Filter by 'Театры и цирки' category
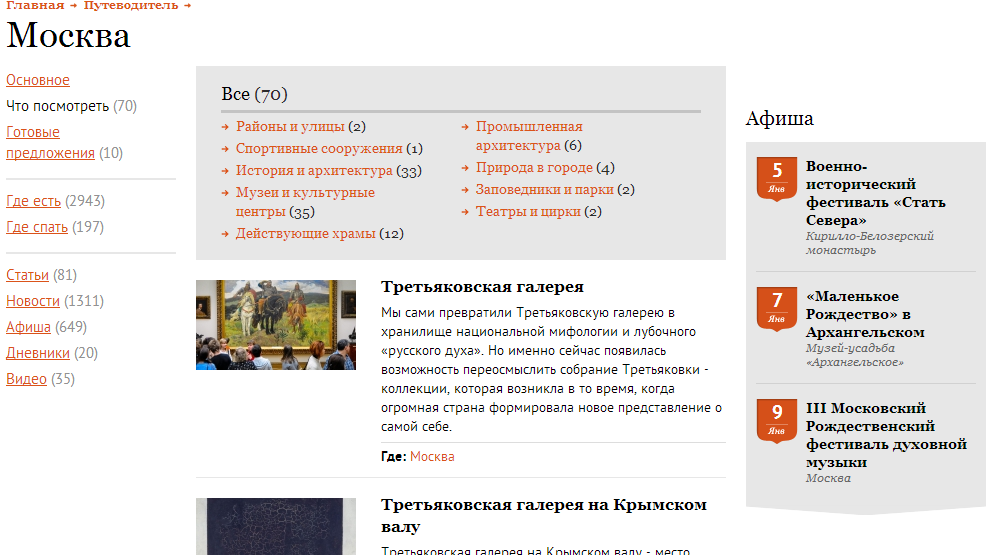Screen dimensions: 998x555 (x=528, y=211)
